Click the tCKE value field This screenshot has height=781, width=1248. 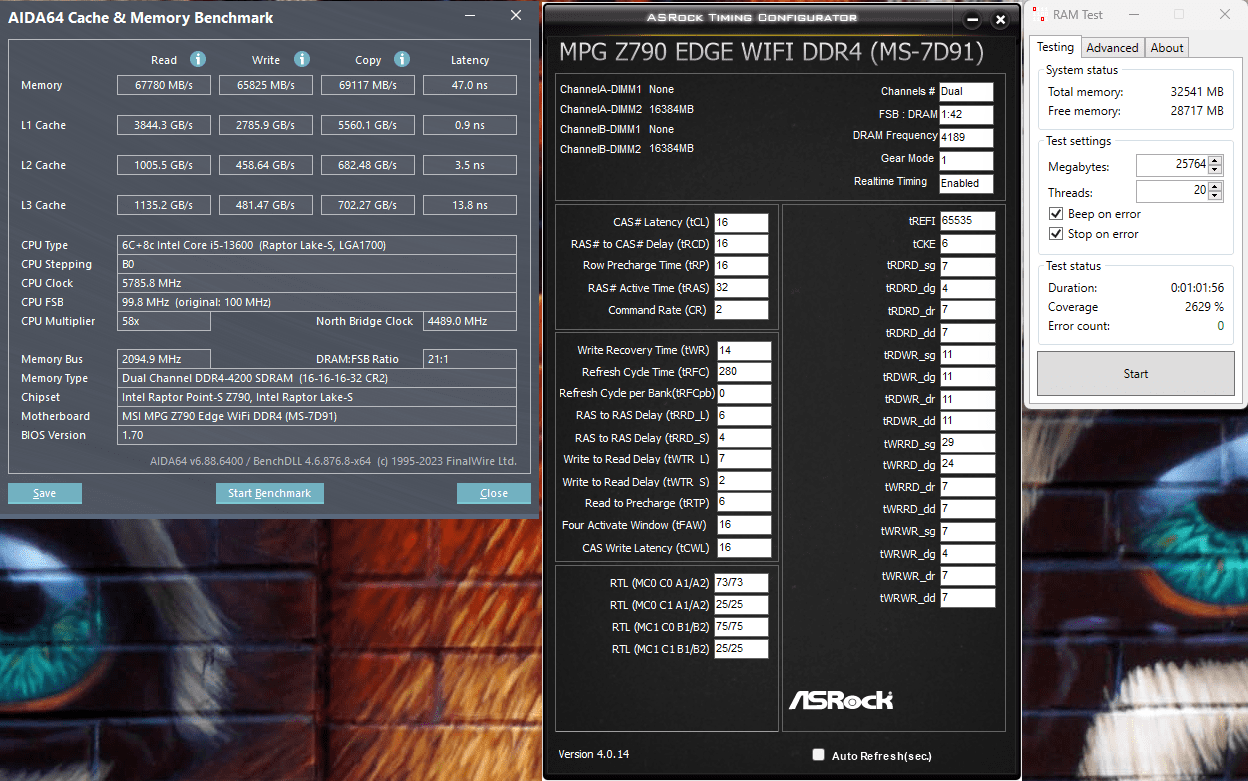[967, 244]
